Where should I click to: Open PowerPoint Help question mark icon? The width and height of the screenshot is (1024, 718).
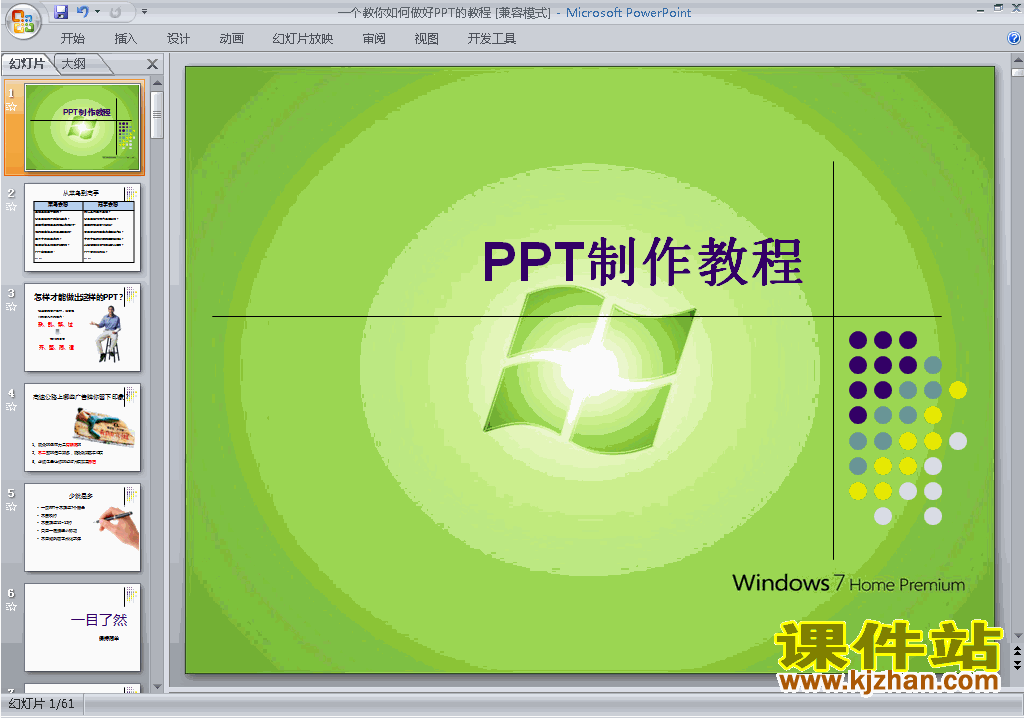pyautogui.click(x=1014, y=39)
